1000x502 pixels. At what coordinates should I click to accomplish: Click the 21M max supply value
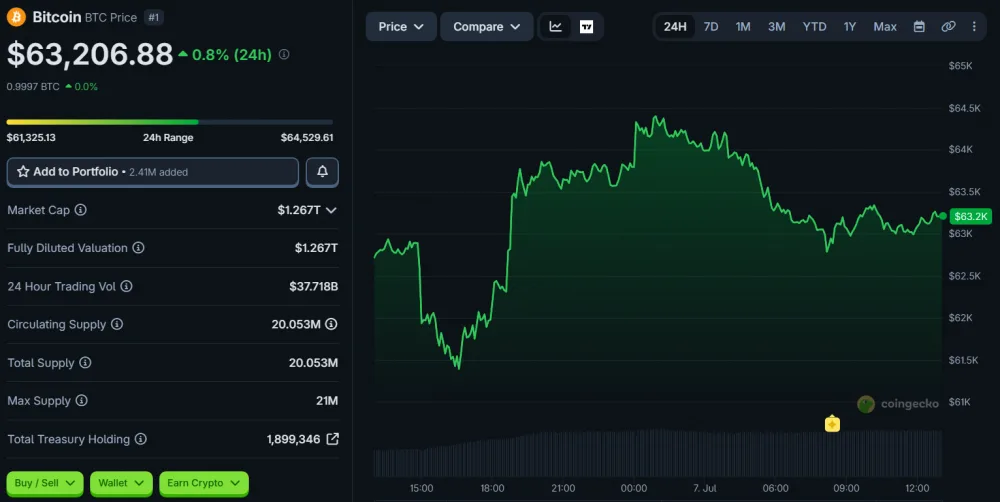click(327, 401)
